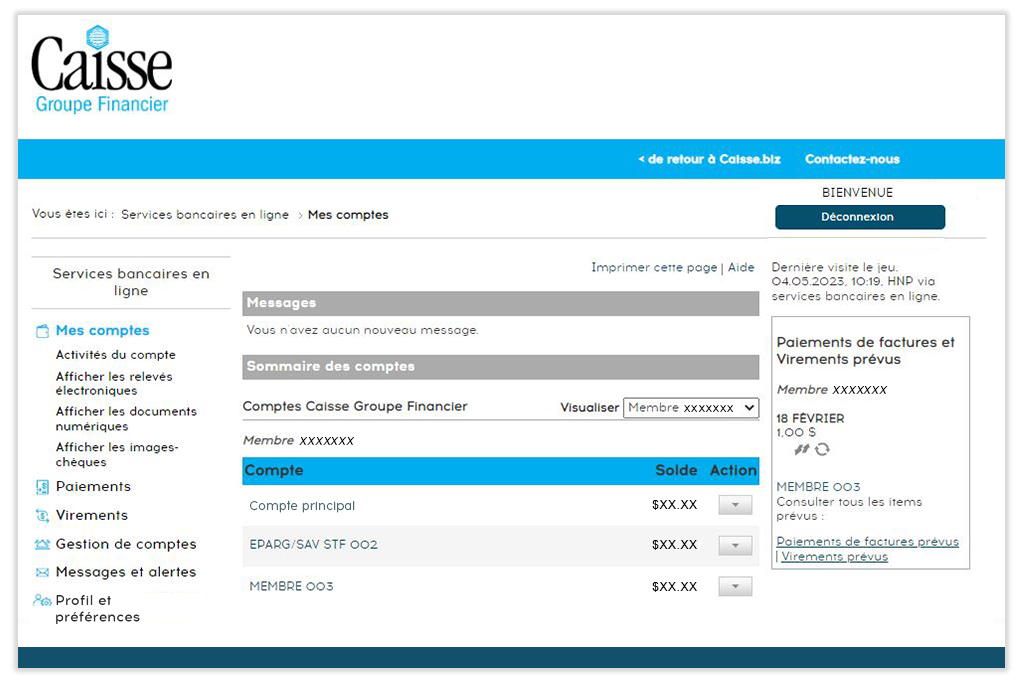Click the 1,00 $ scheduled amount

point(796,432)
